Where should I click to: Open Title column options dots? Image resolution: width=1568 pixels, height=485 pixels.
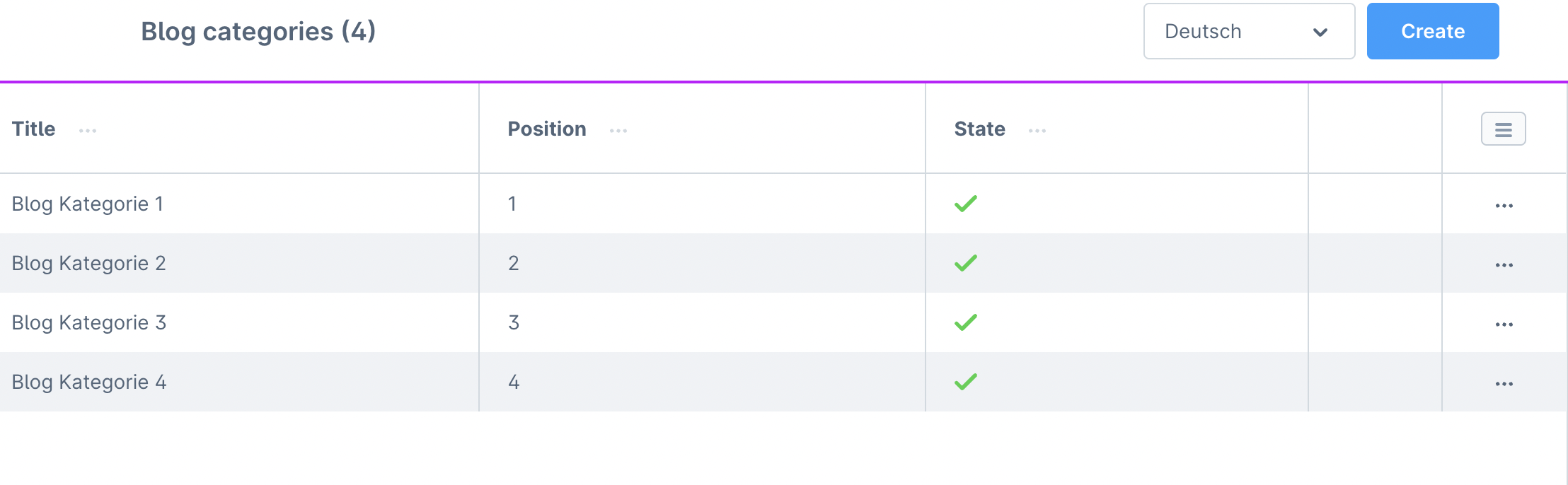point(88,131)
